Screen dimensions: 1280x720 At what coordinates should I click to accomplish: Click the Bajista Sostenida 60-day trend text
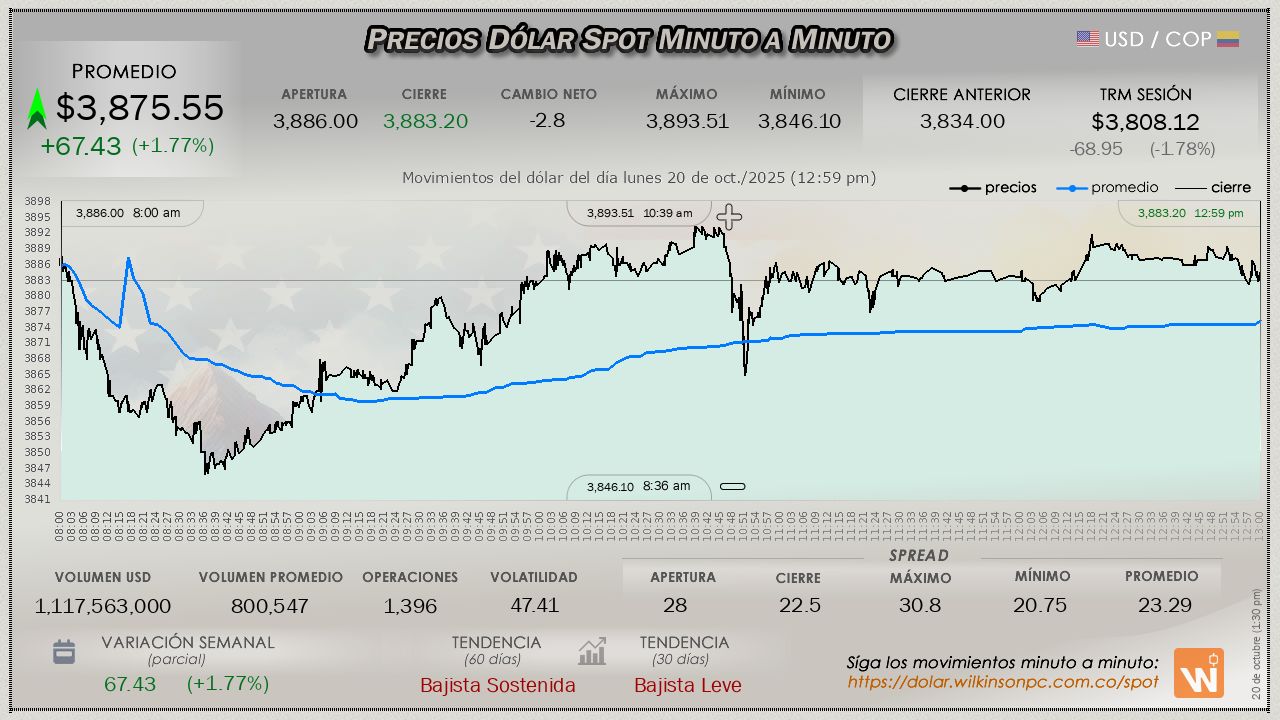click(x=497, y=685)
